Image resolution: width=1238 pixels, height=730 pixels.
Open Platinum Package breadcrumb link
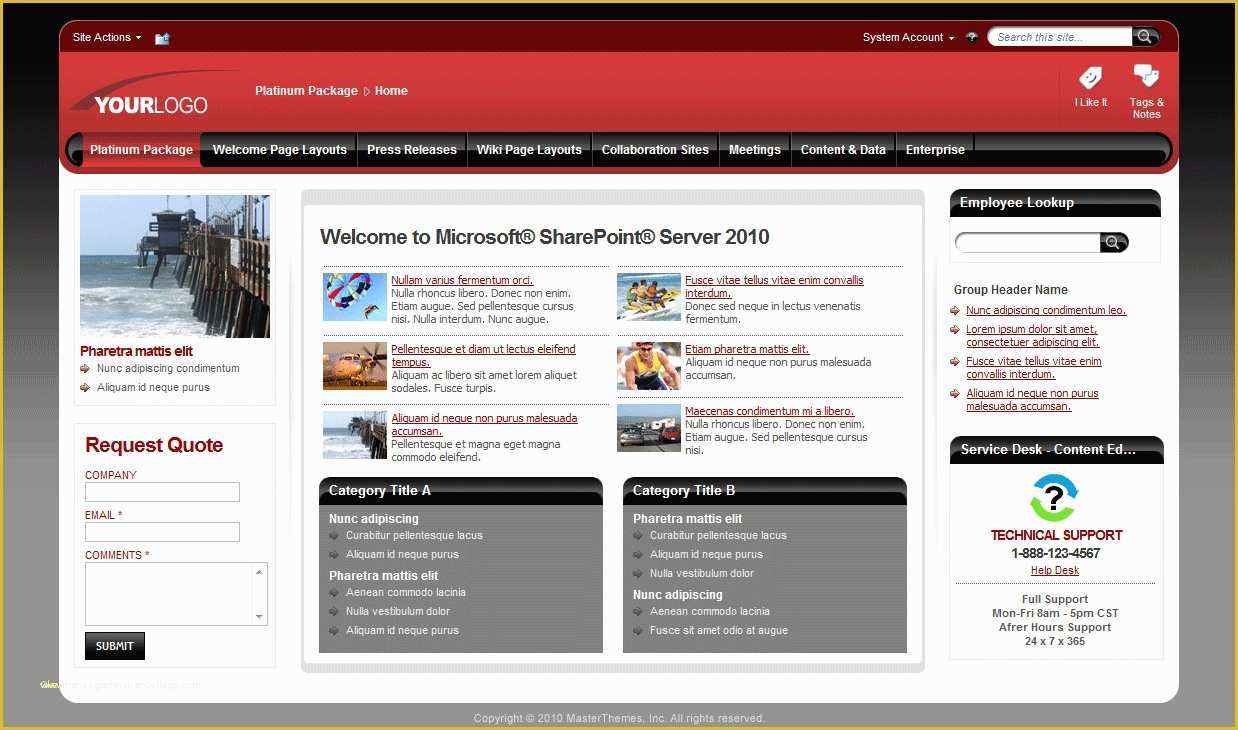click(x=306, y=91)
